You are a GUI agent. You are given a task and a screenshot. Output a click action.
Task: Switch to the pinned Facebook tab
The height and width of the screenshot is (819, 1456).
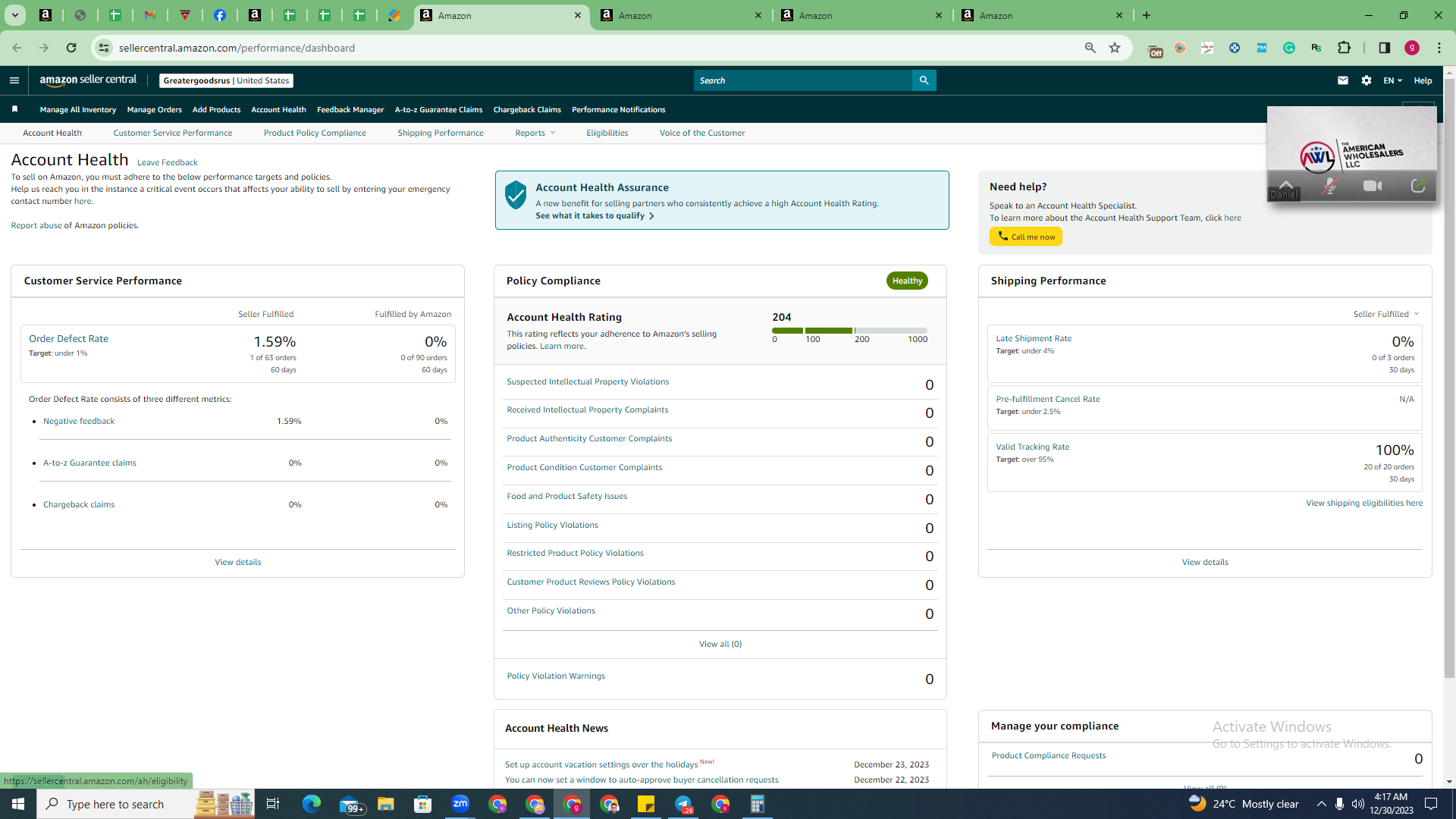pyautogui.click(x=220, y=15)
